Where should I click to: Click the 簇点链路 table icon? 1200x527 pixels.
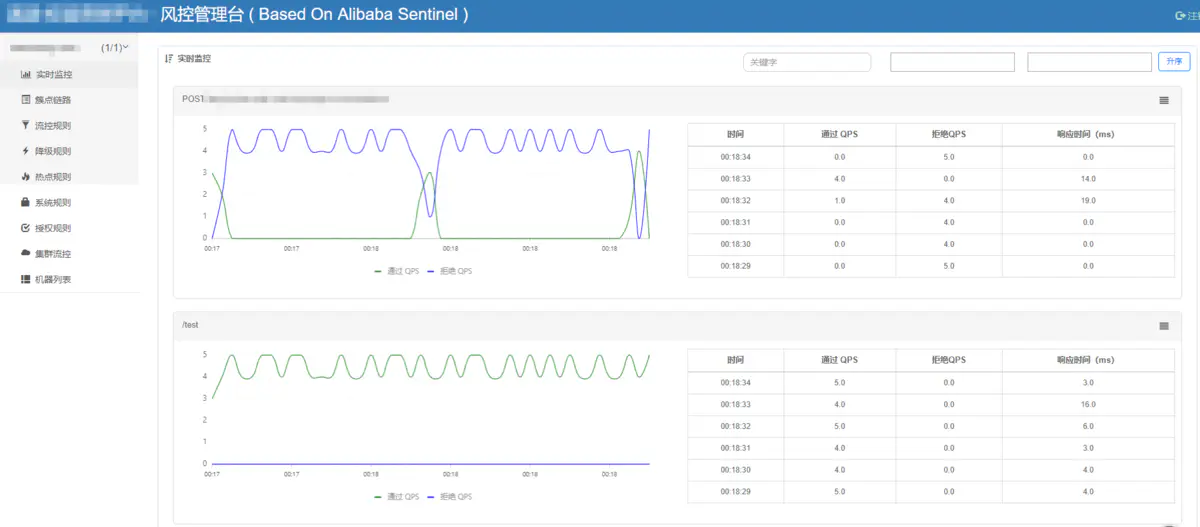pos(26,100)
